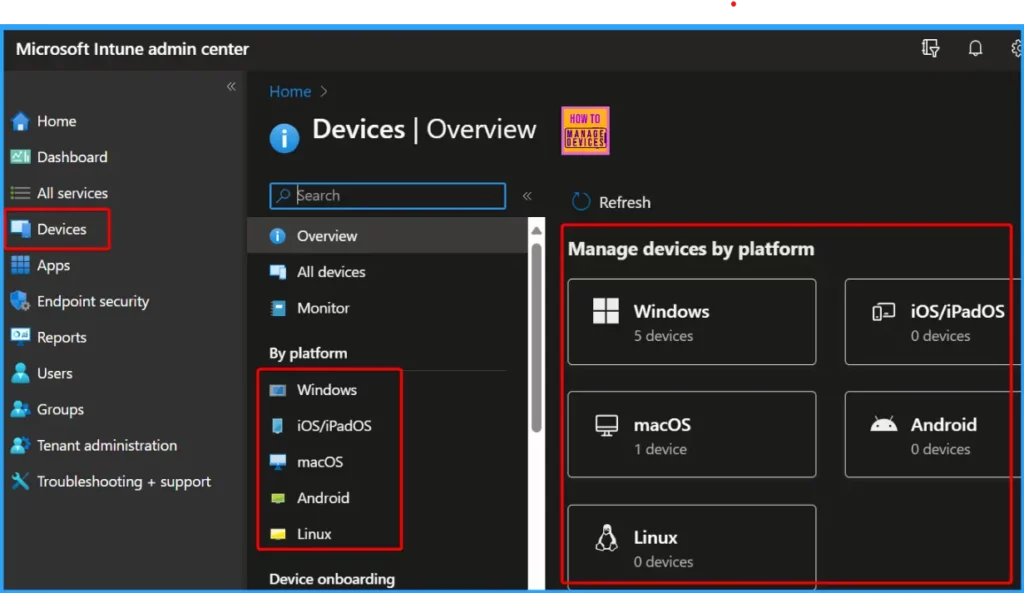Click the submenu scrollbar up arrow

[536, 231]
